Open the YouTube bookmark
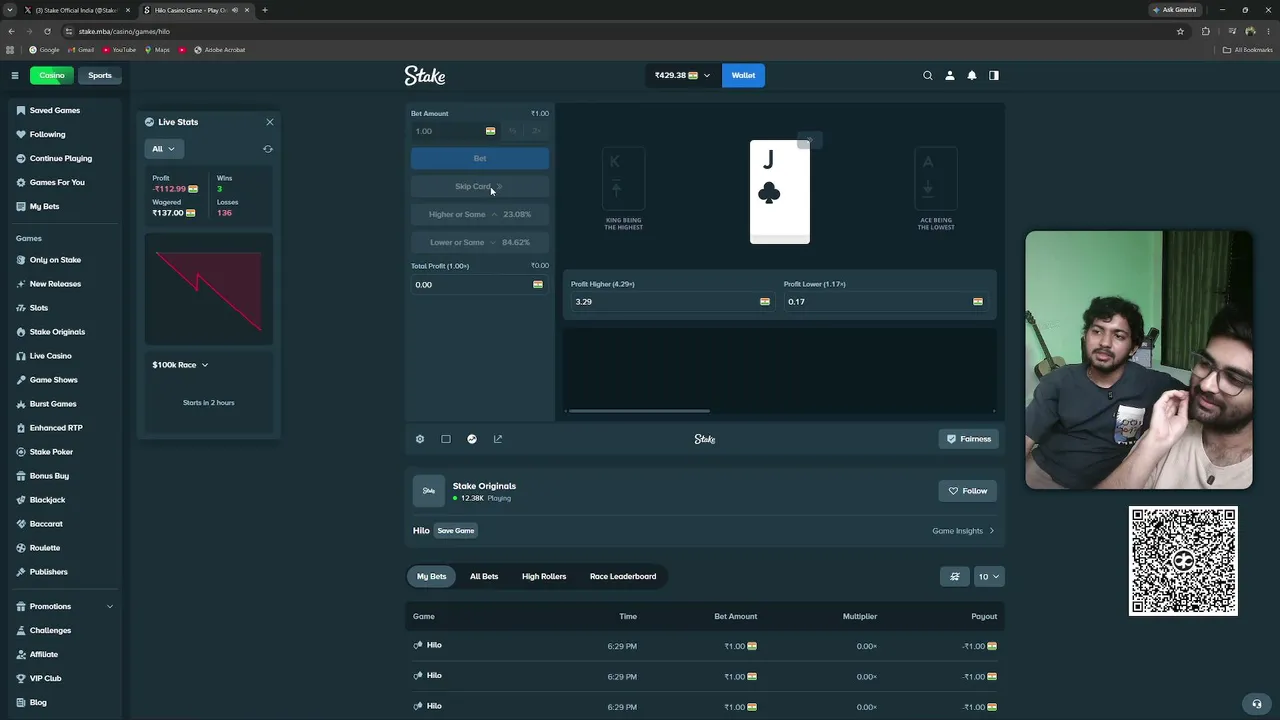The height and width of the screenshot is (720, 1280). point(119,50)
